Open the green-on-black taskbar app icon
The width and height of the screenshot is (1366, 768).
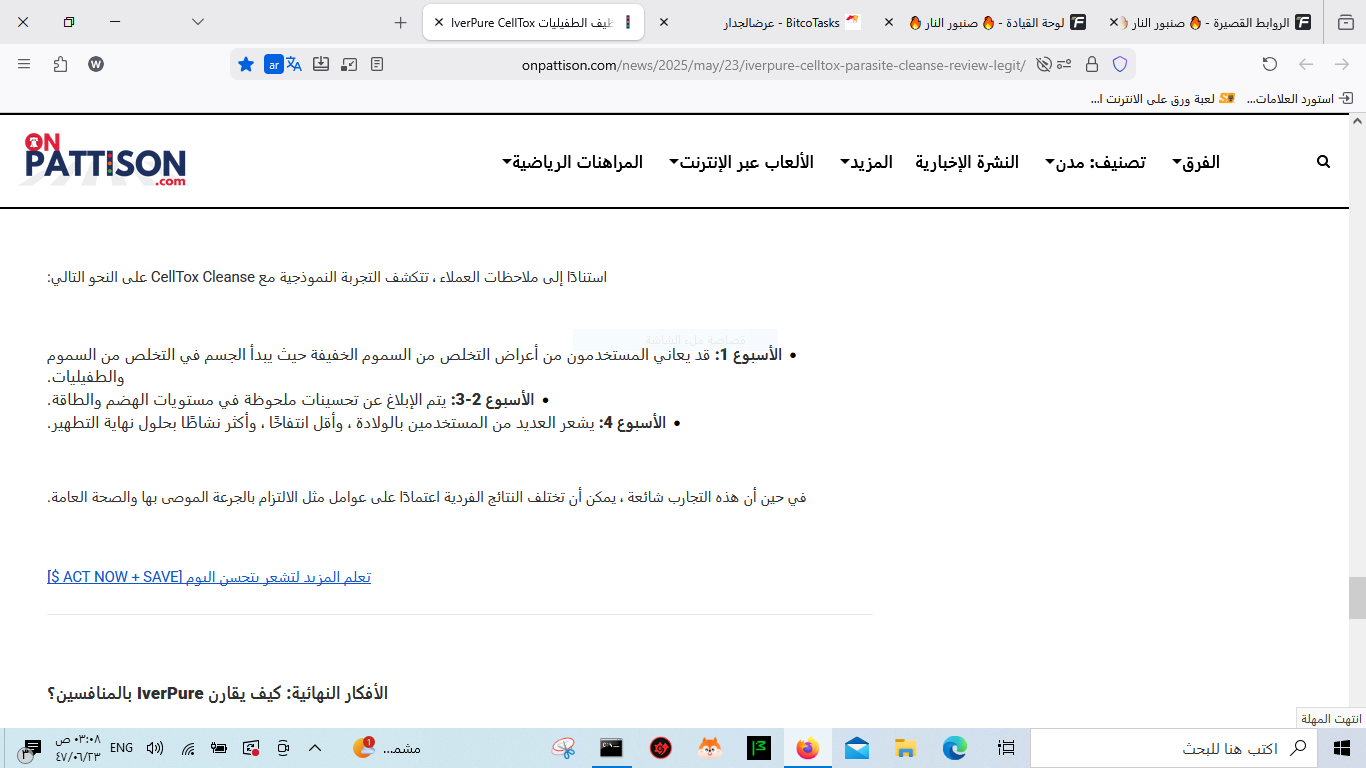(x=759, y=747)
